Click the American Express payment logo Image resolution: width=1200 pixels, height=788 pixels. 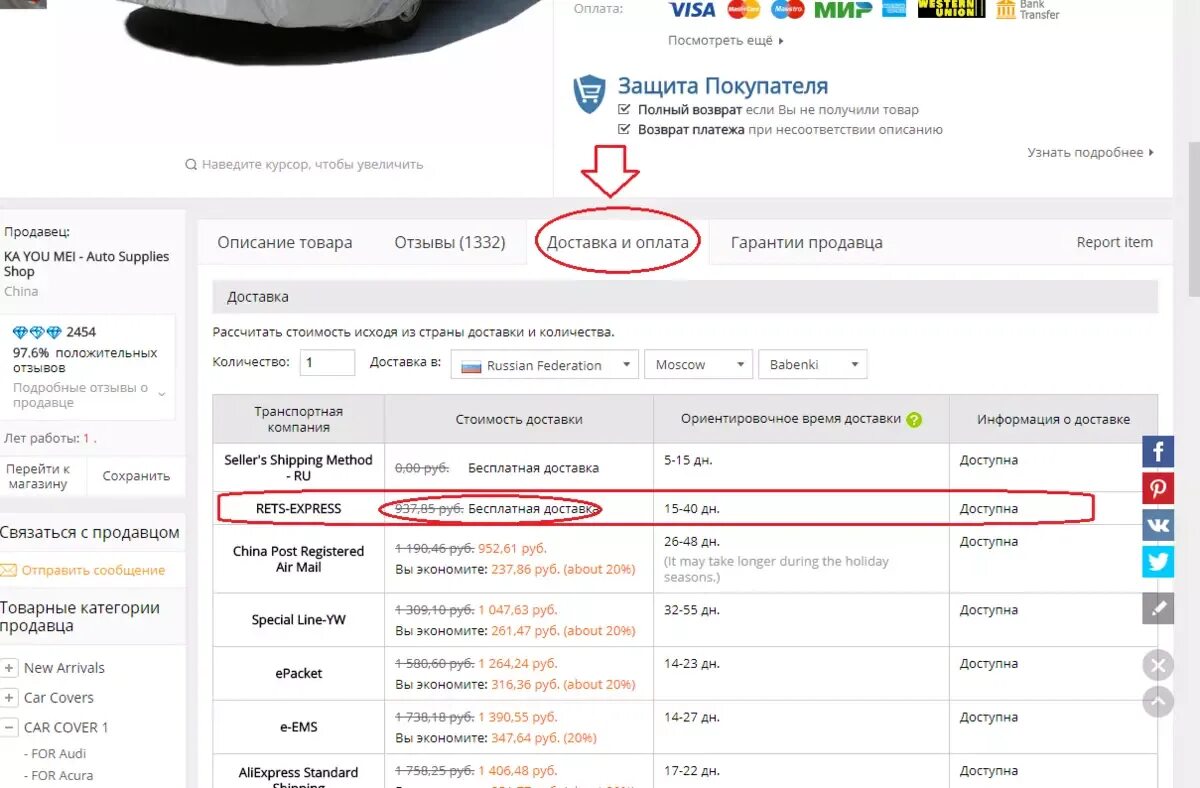tap(894, 9)
